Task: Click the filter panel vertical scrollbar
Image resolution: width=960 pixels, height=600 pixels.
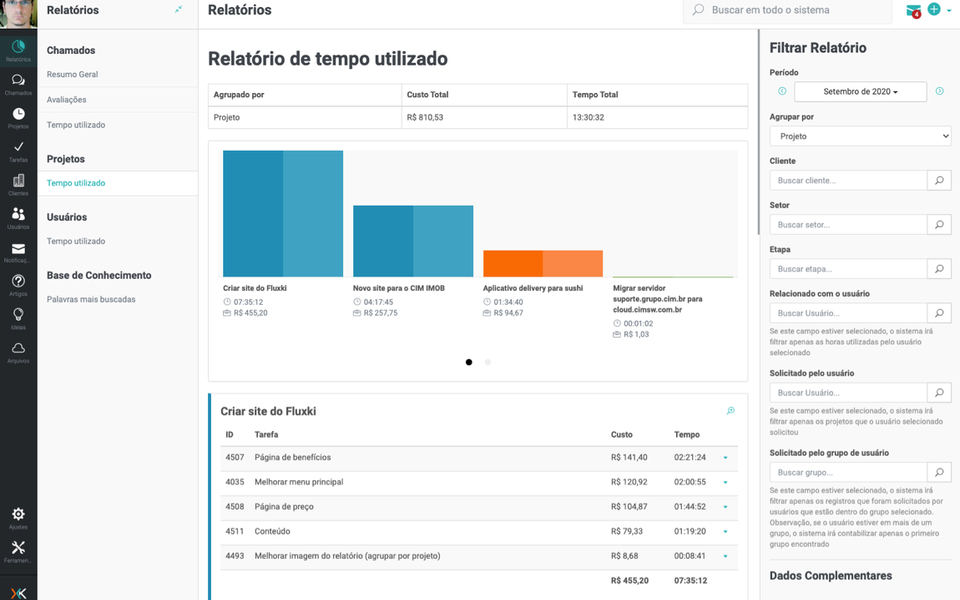Action: click(758, 132)
